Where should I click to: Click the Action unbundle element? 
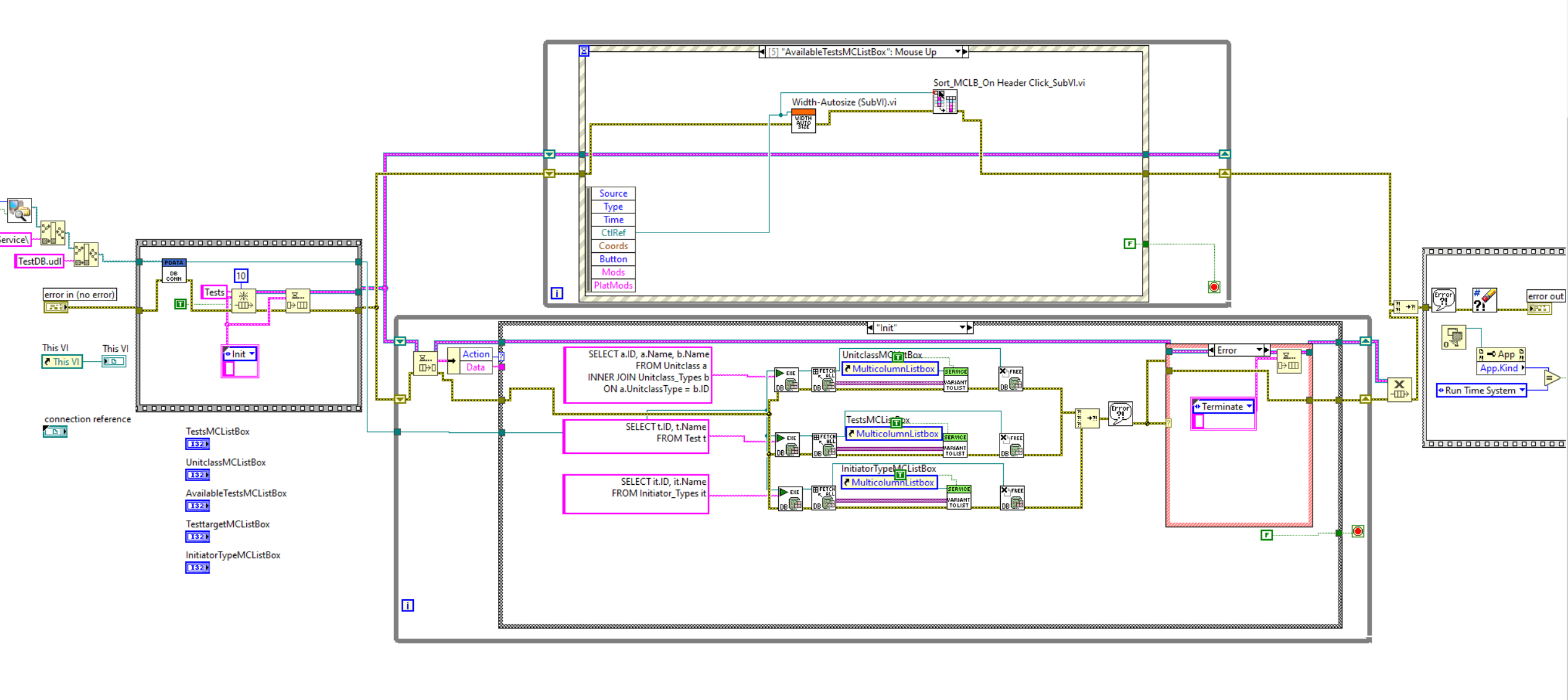point(476,354)
